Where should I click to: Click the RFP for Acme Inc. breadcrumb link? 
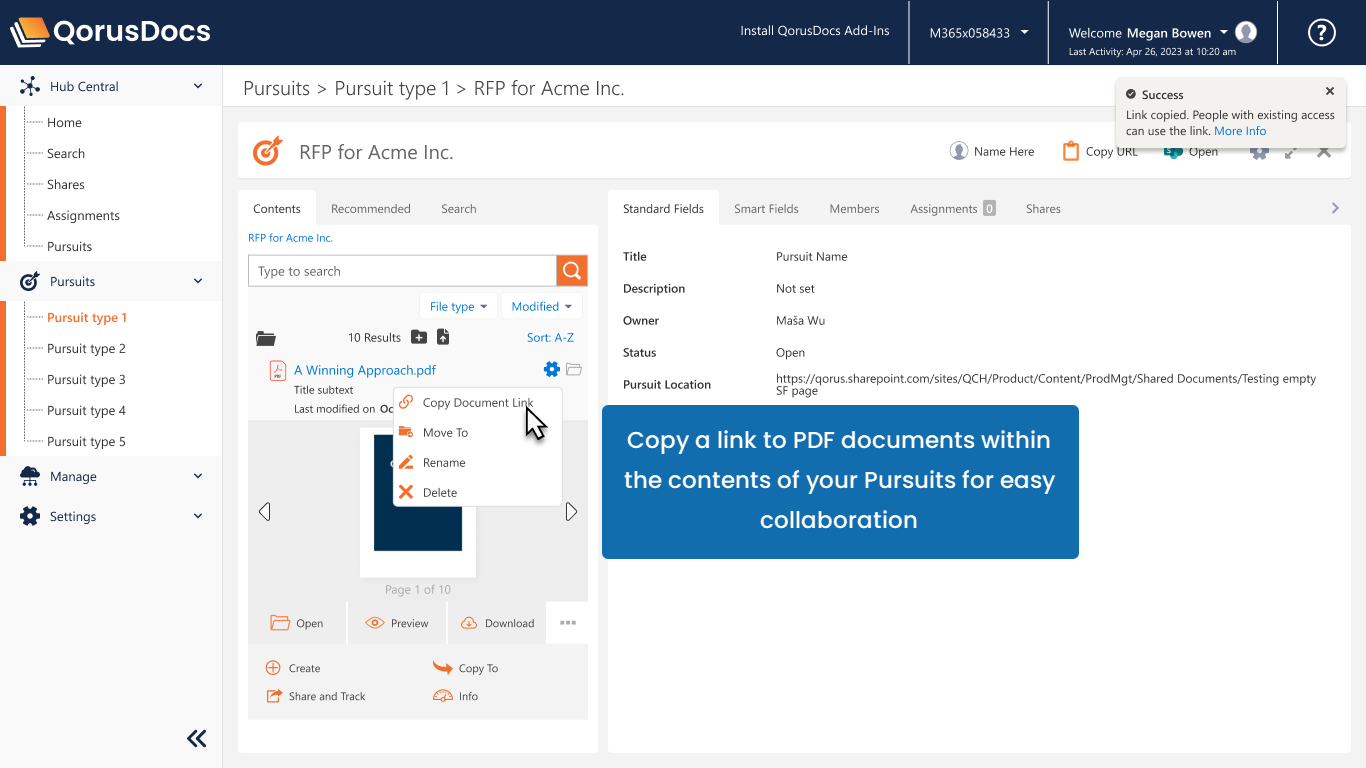(x=290, y=238)
